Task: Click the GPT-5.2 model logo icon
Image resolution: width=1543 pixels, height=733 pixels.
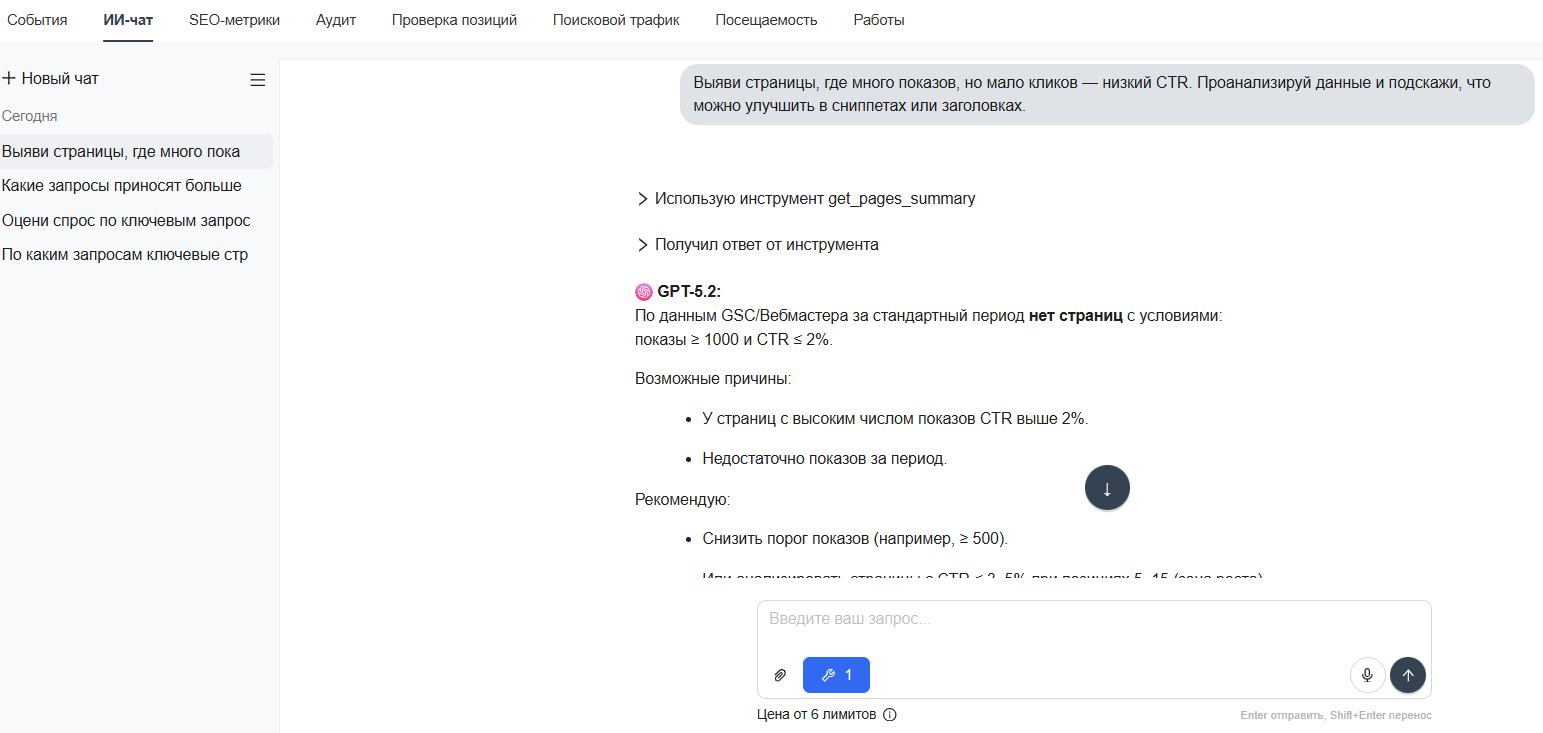Action: coord(644,292)
